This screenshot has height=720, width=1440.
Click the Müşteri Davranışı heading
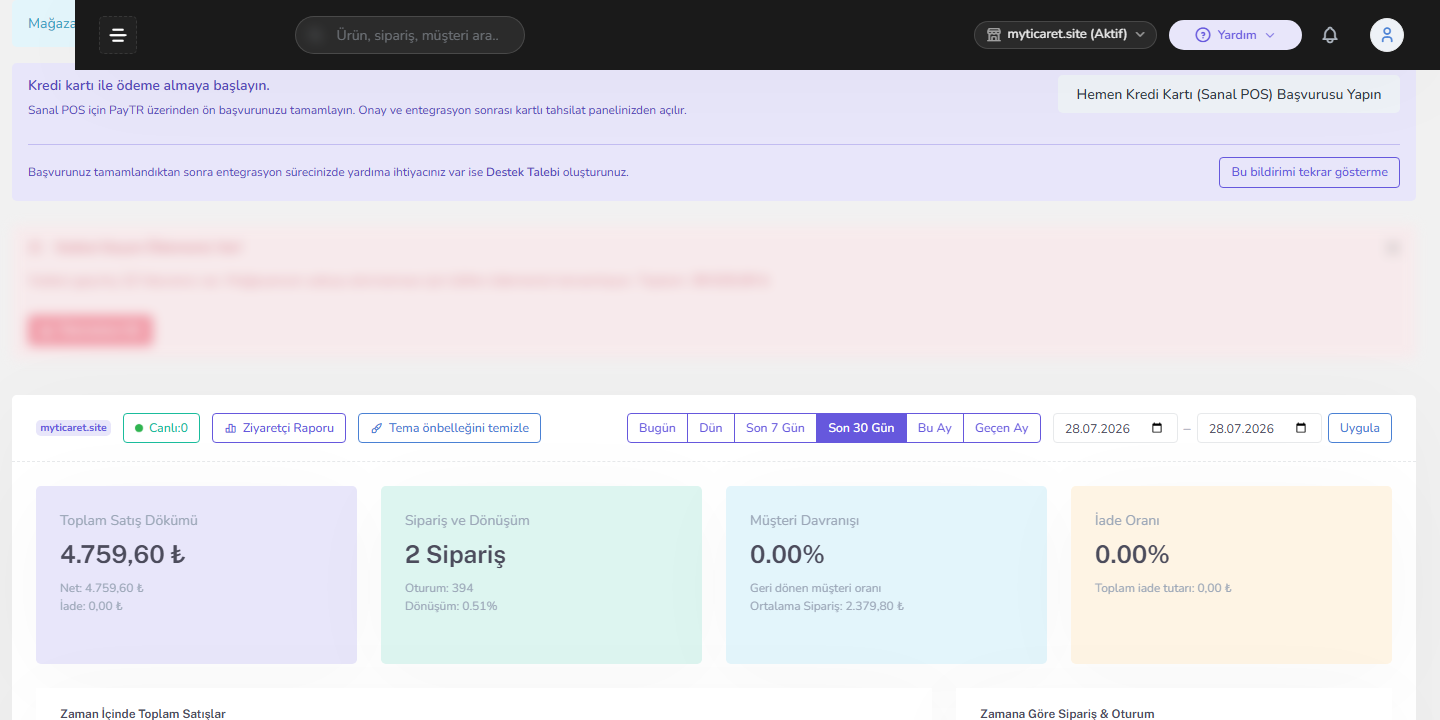(804, 520)
